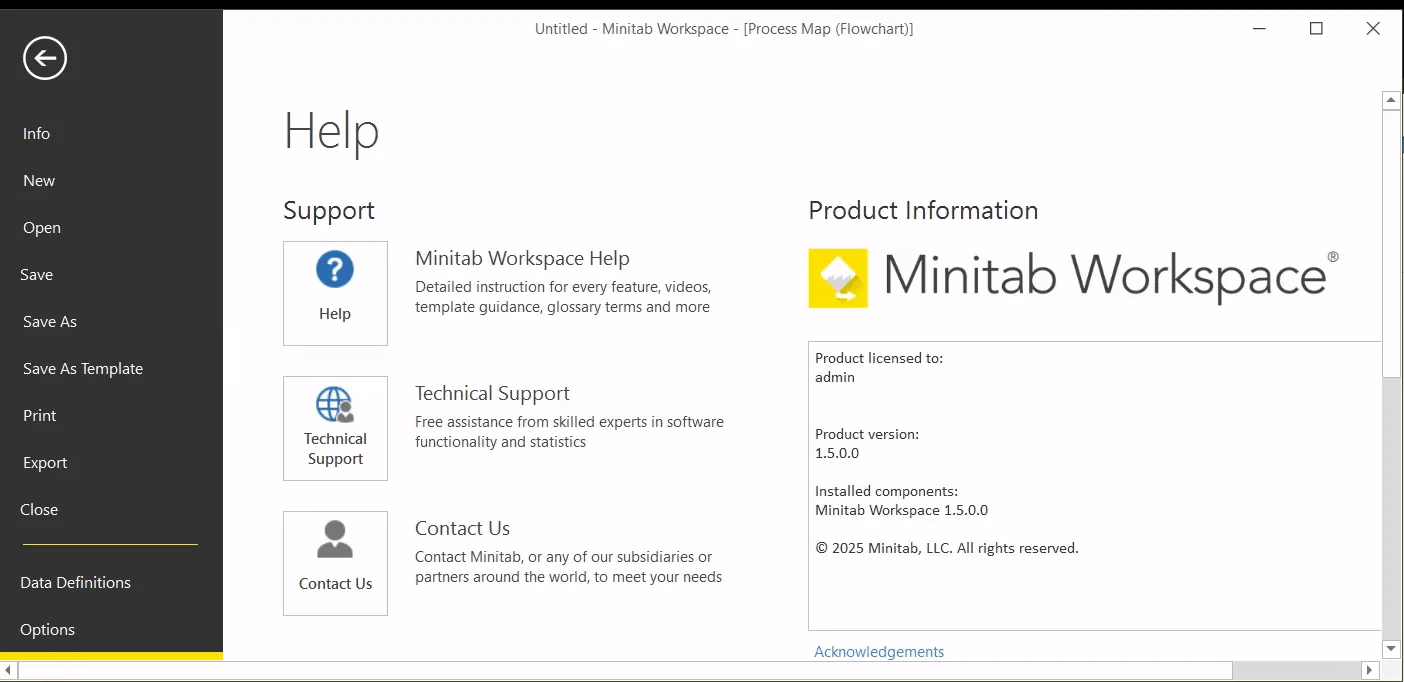Minimize the Minitab Workspace window

(x=1261, y=29)
